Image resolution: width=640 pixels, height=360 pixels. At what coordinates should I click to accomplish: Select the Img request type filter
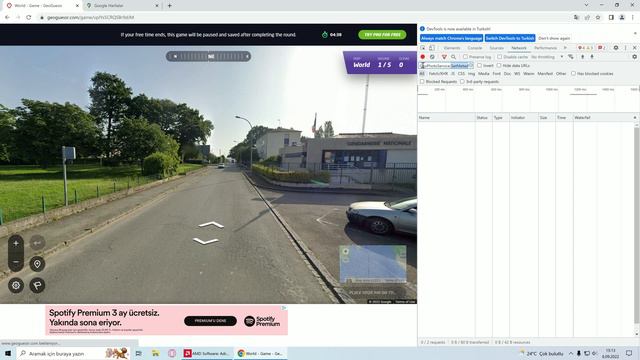[x=471, y=73]
